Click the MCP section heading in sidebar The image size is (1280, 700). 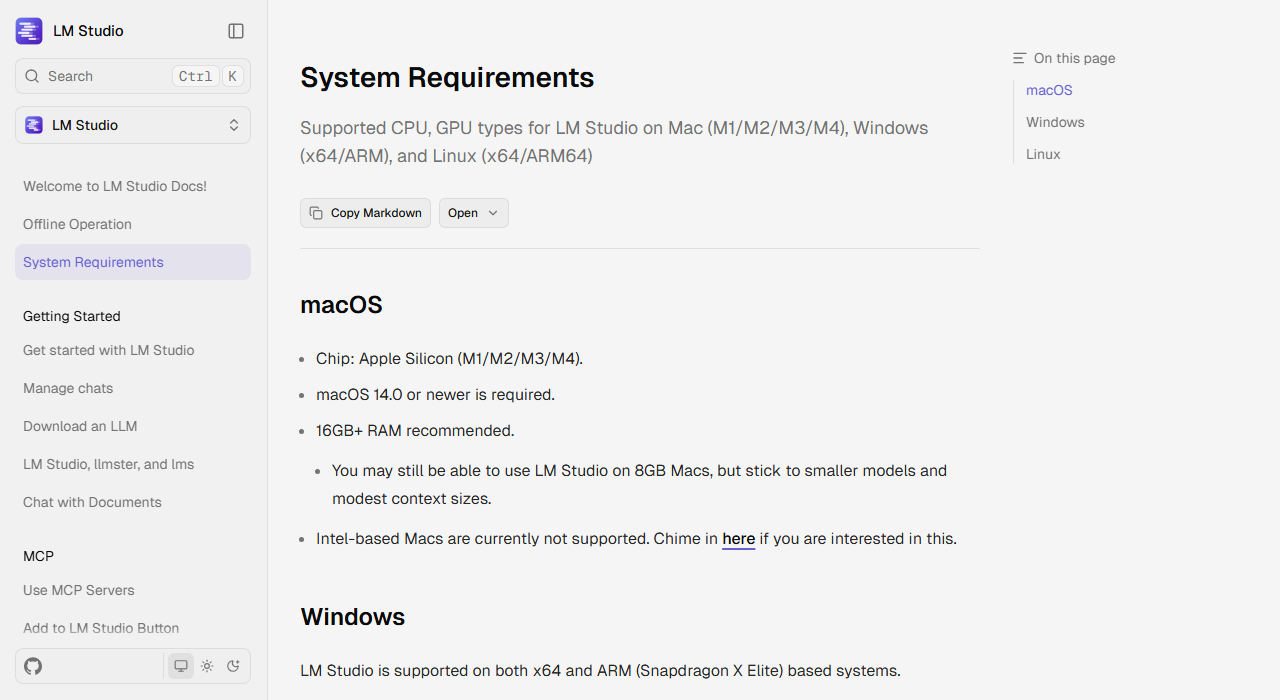point(38,556)
